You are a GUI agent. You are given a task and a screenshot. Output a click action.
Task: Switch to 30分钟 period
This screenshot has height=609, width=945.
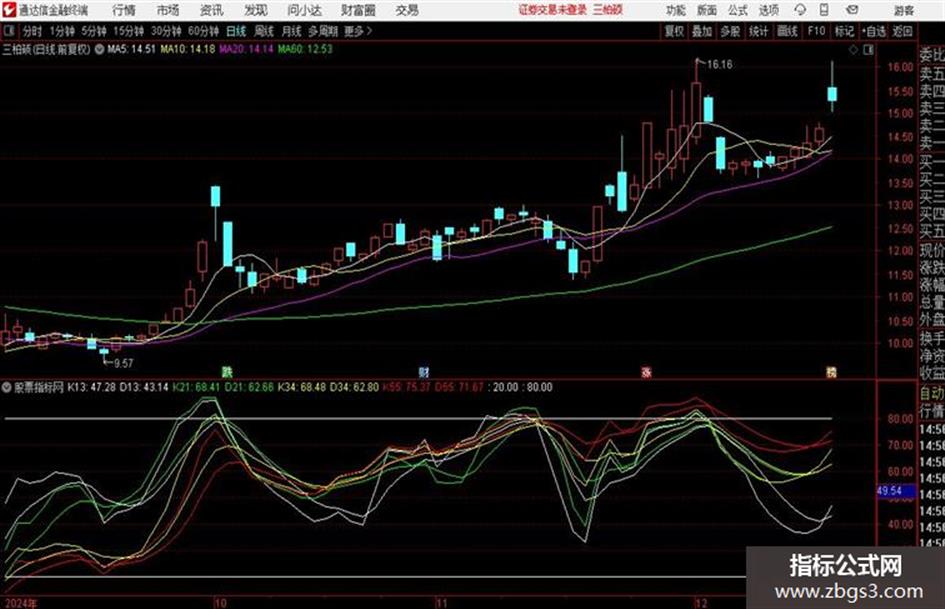point(166,31)
